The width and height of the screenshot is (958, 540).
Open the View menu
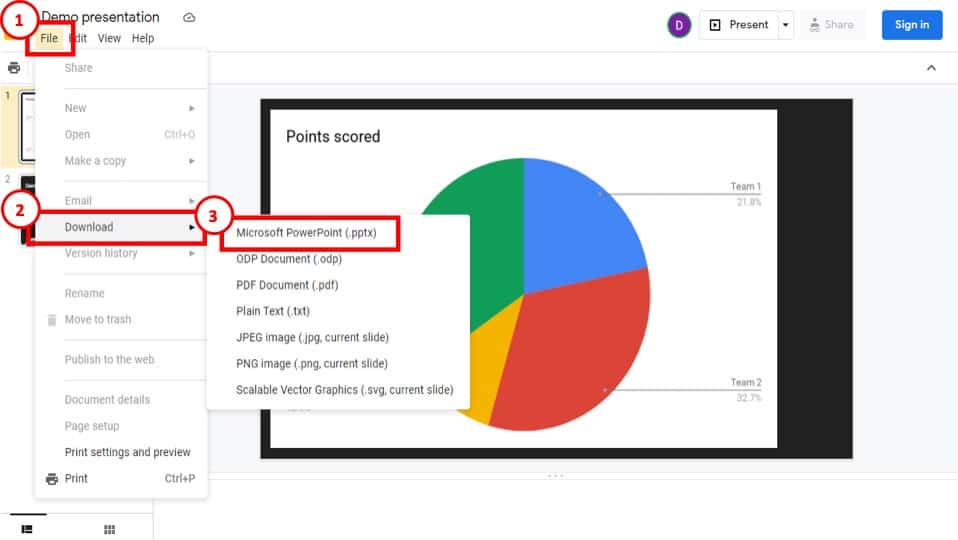pos(109,38)
